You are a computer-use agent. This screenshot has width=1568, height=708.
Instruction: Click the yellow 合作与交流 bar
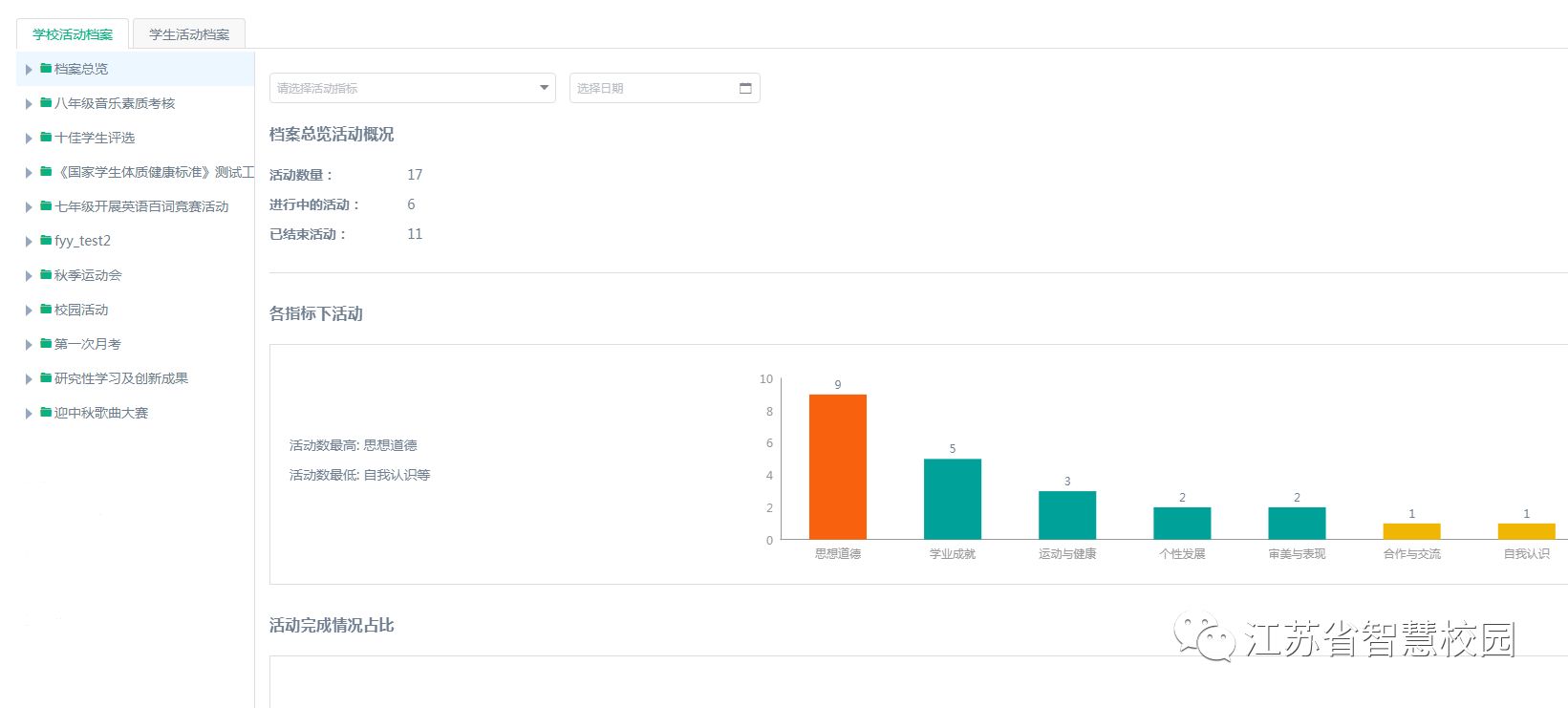1411,531
